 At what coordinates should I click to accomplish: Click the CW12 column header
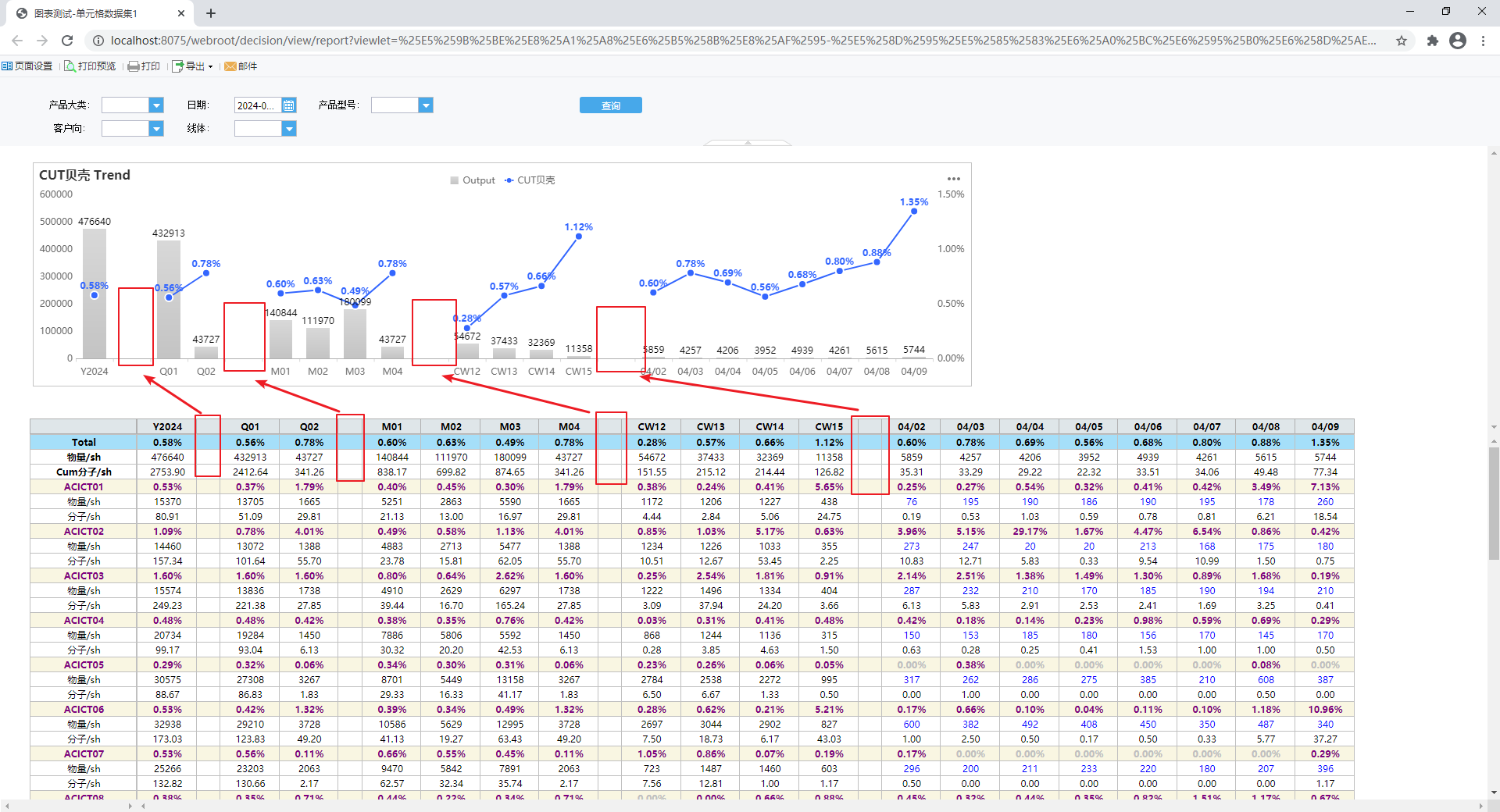(652, 427)
